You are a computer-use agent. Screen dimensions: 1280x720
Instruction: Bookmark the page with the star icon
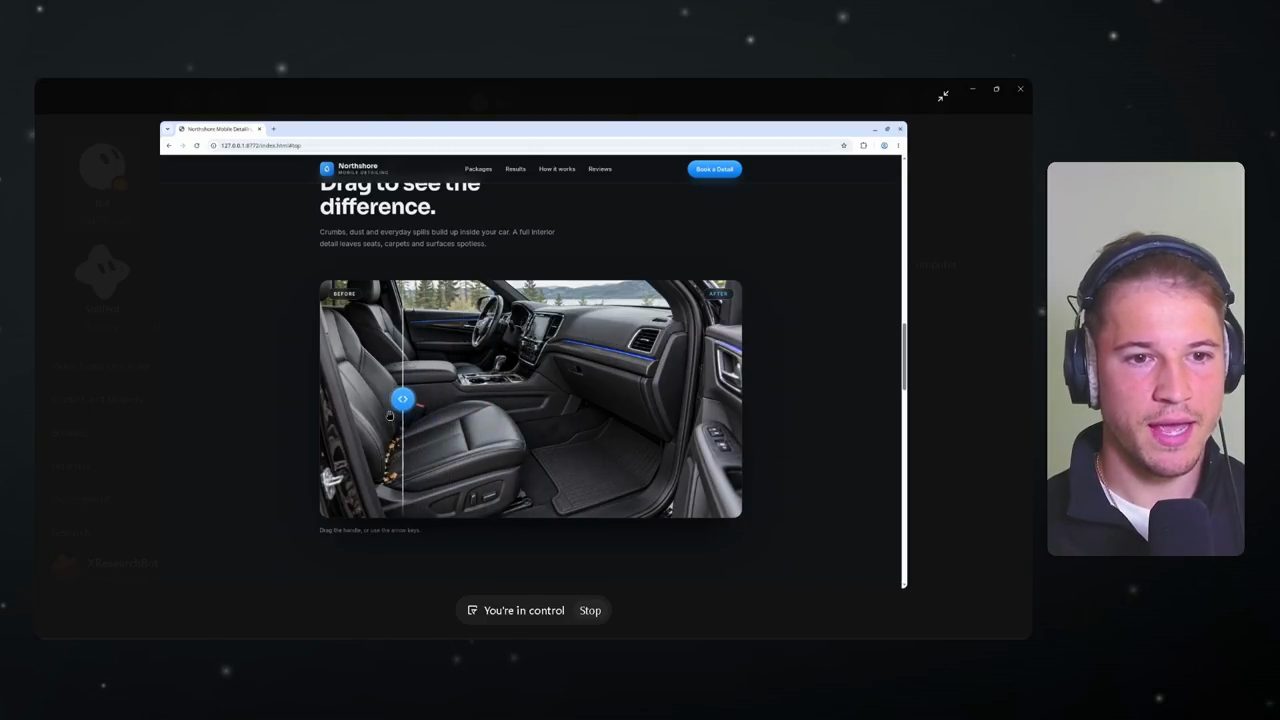[x=844, y=146]
